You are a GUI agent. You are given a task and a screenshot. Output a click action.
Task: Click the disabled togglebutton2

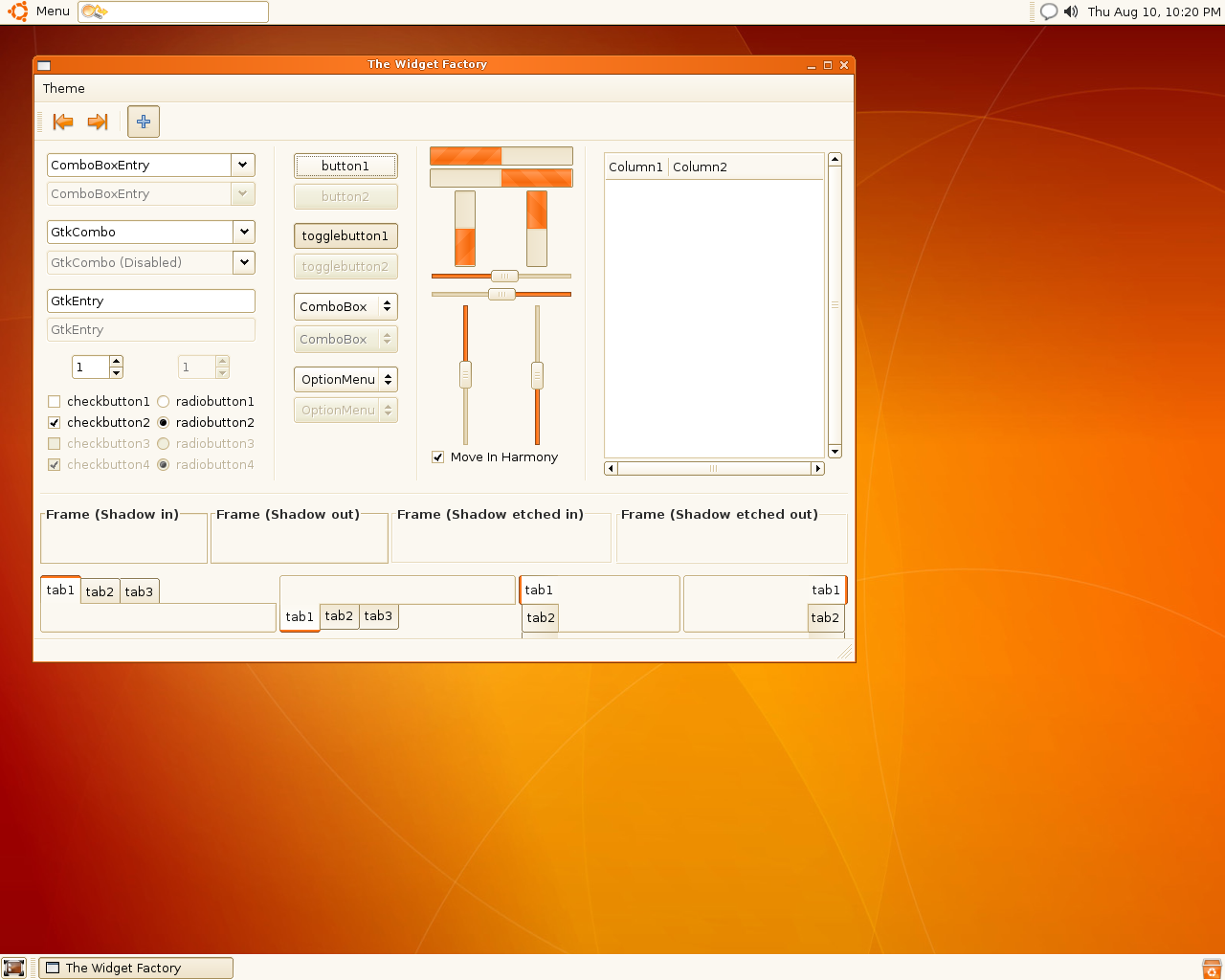coord(345,267)
